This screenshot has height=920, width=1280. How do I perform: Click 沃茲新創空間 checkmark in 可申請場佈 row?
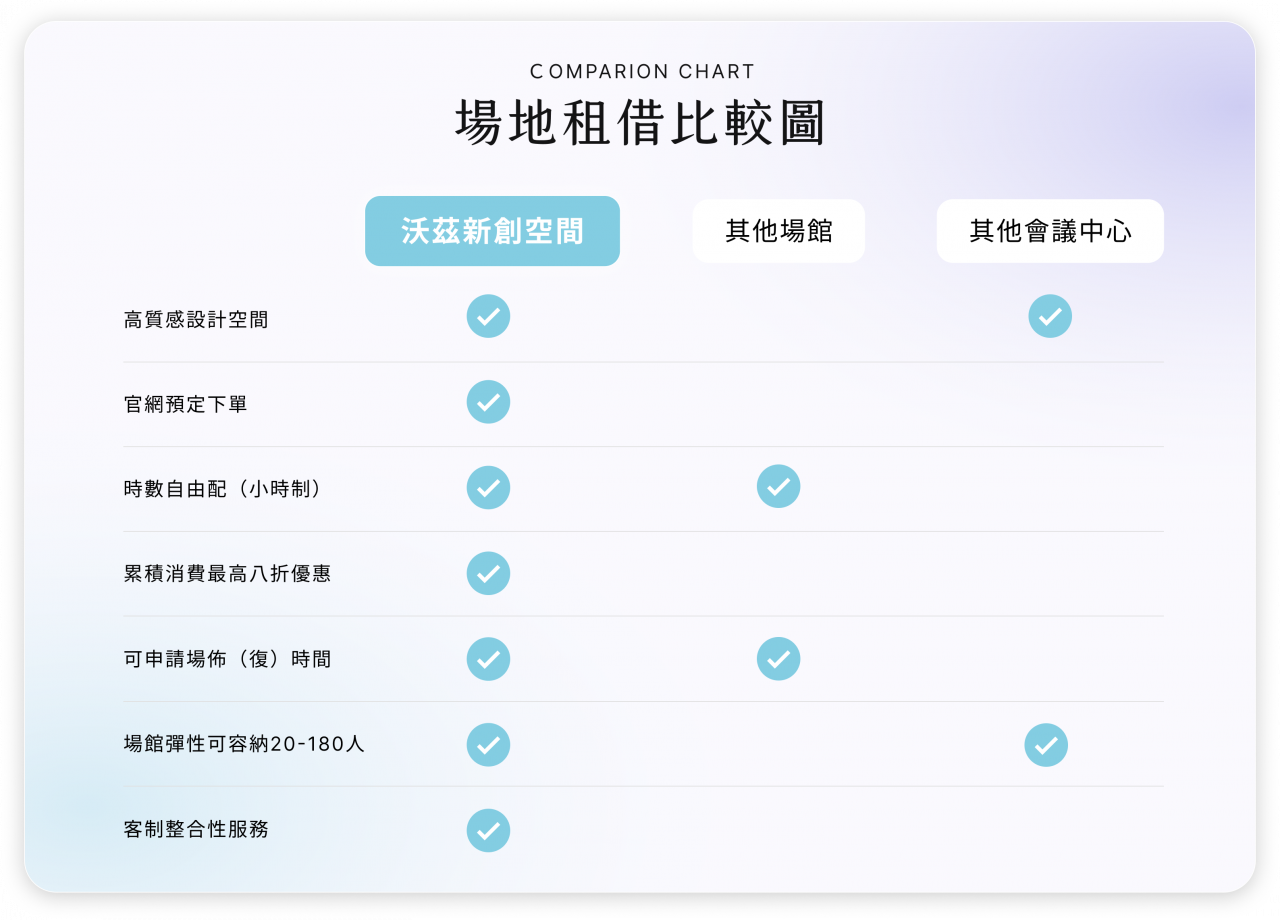(x=488, y=659)
